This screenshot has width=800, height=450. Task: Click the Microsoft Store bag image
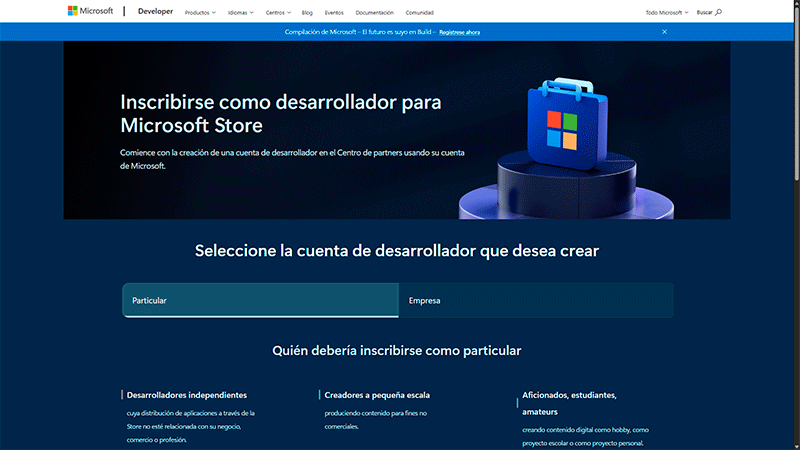pyautogui.click(x=567, y=123)
